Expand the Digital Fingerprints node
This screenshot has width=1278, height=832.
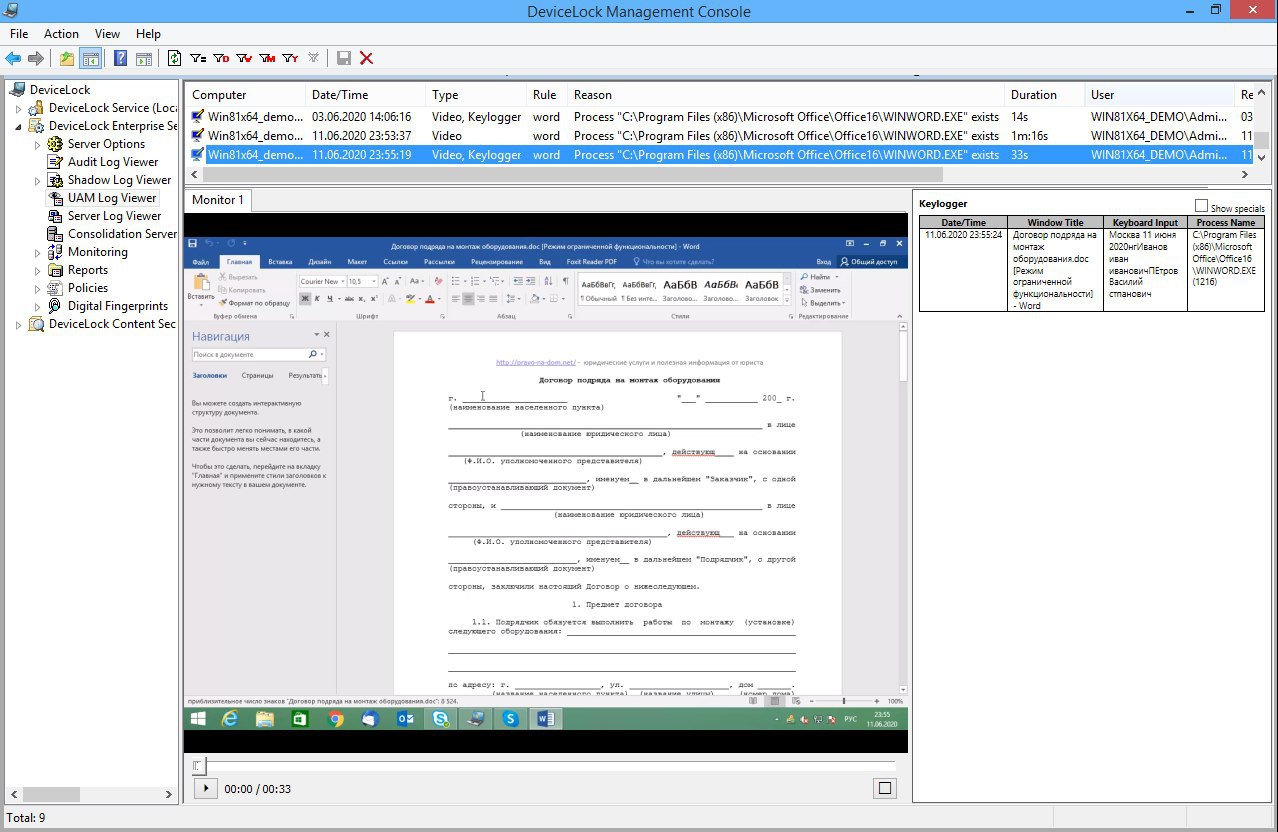pos(38,306)
